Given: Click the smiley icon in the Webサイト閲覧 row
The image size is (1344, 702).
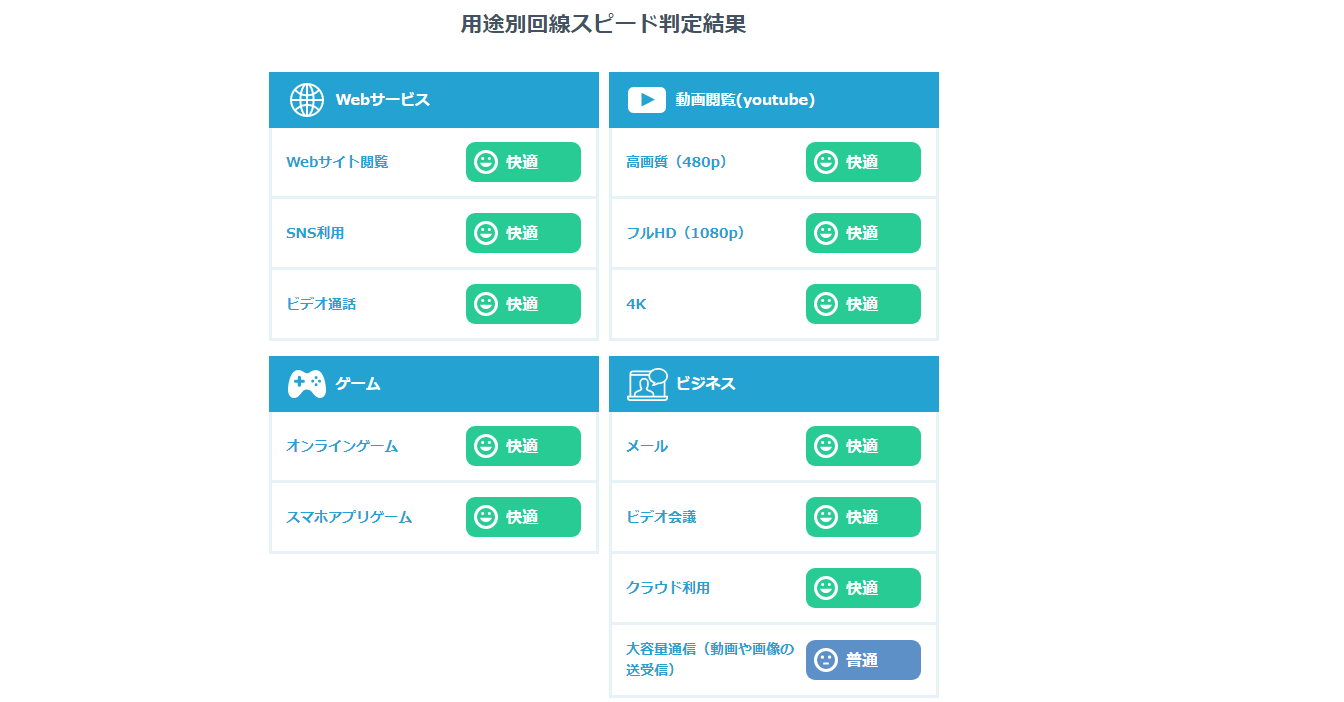Looking at the screenshot, I should [x=486, y=162].
